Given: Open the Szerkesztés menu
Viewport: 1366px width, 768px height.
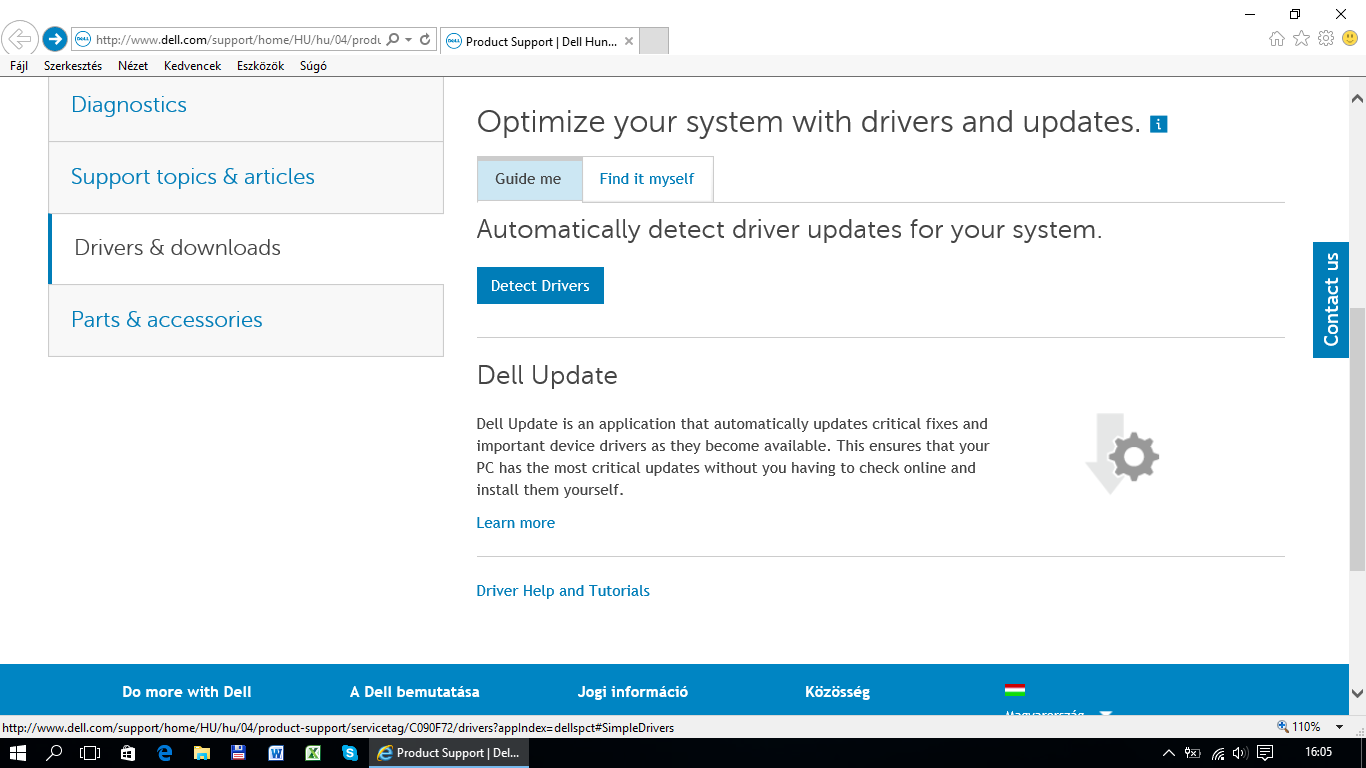Looking at the screenshot, I should 73,66.
